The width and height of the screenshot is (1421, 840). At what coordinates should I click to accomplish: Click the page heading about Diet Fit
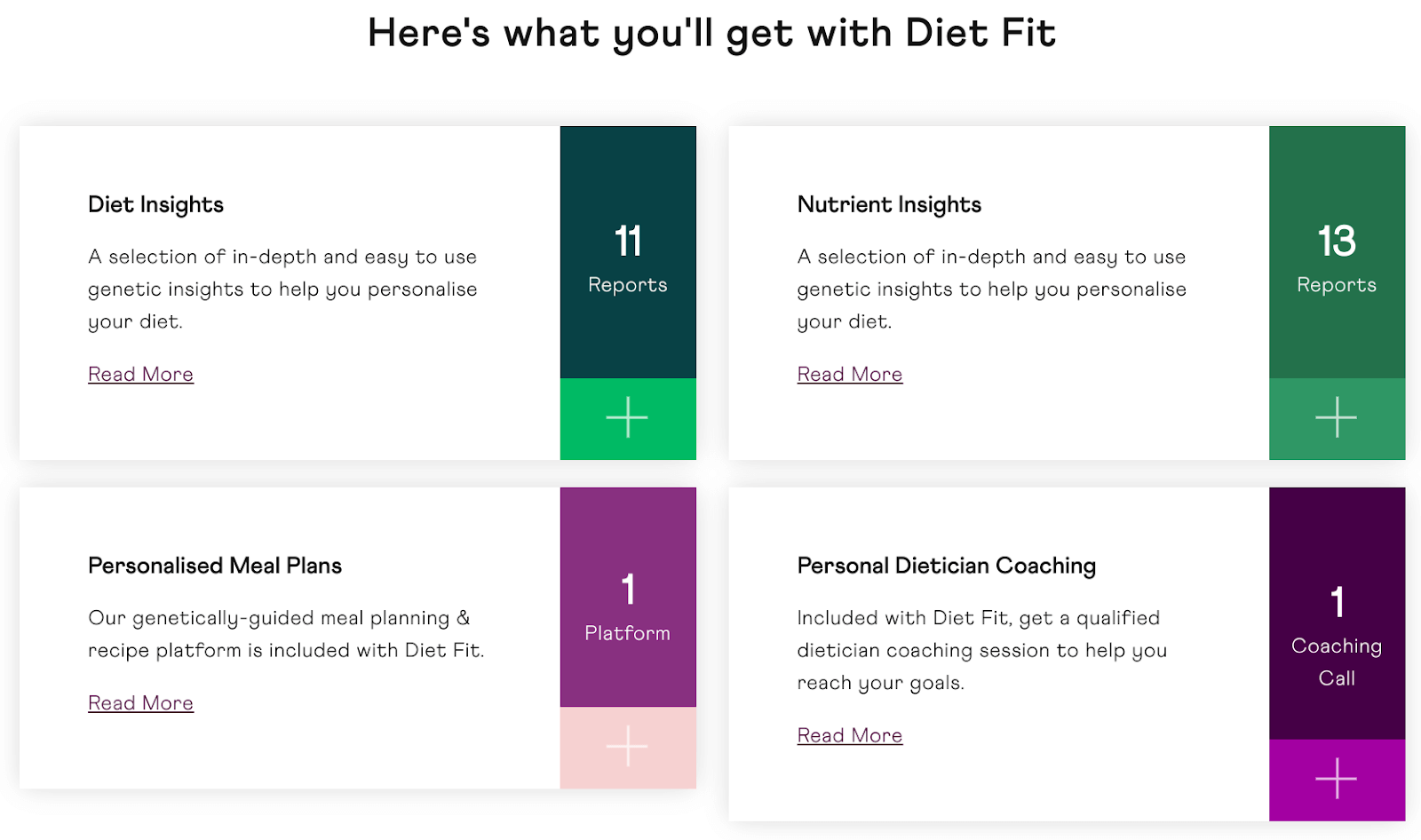tap(711, 34)
